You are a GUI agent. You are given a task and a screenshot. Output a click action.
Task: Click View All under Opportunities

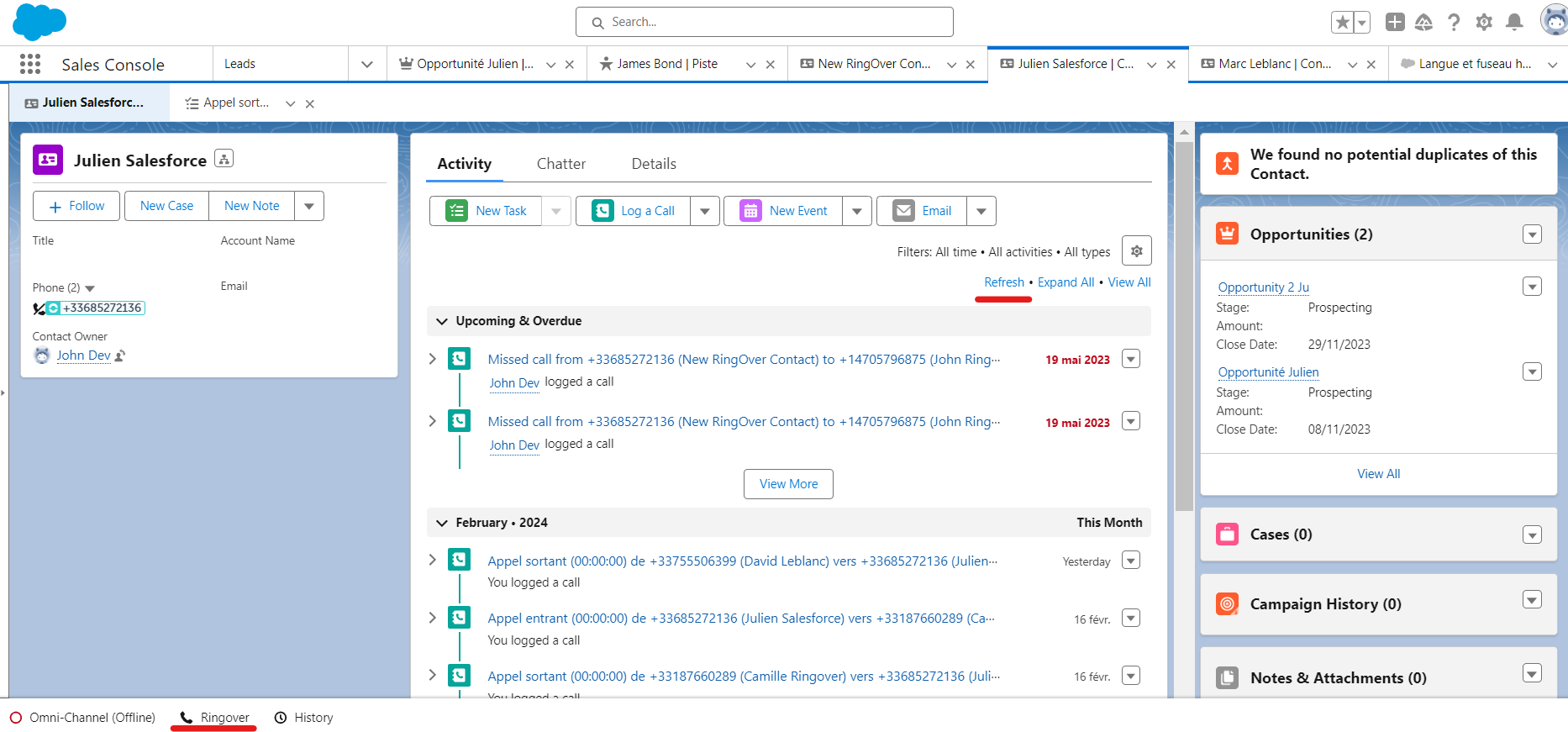tap(1379, 474)
